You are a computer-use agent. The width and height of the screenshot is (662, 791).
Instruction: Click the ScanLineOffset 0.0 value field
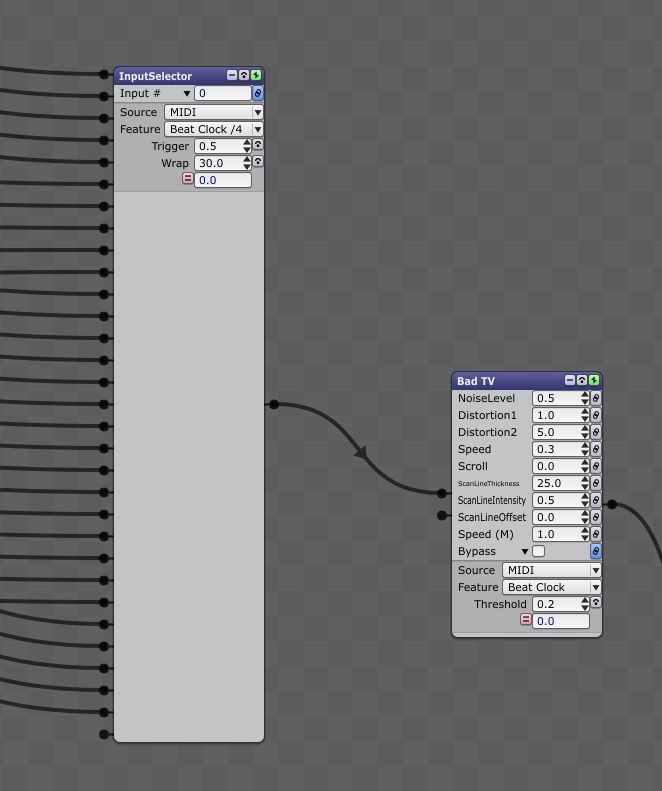click(x=557, y=517)
